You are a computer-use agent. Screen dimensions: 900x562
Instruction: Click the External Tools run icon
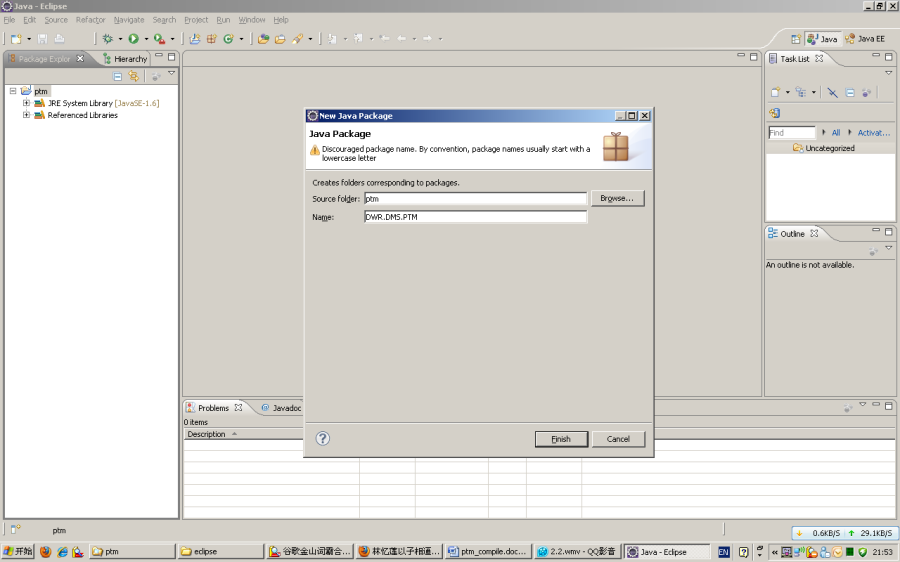[x=159, y=39]
